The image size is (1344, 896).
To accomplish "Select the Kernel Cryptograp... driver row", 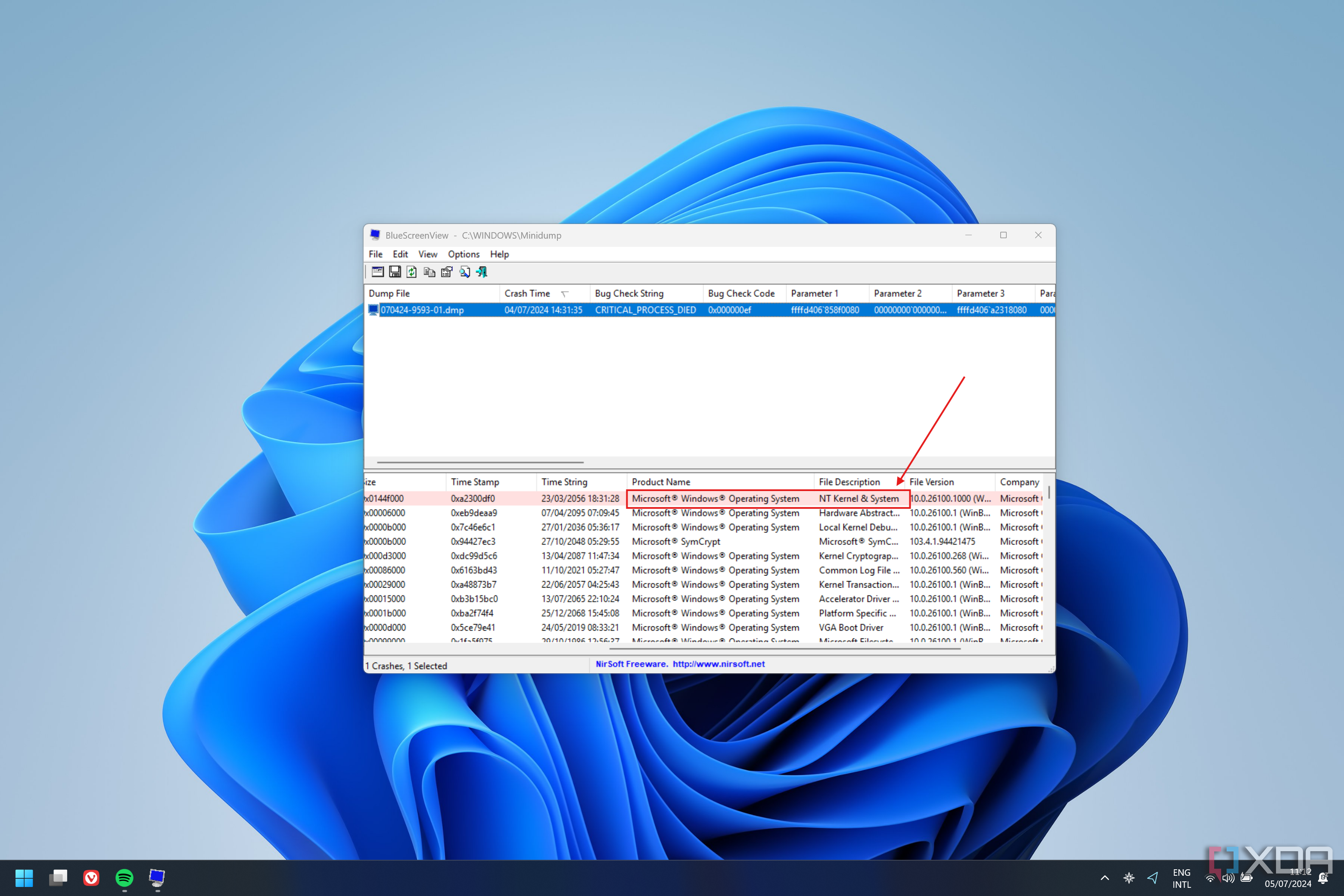I will 704,556.
